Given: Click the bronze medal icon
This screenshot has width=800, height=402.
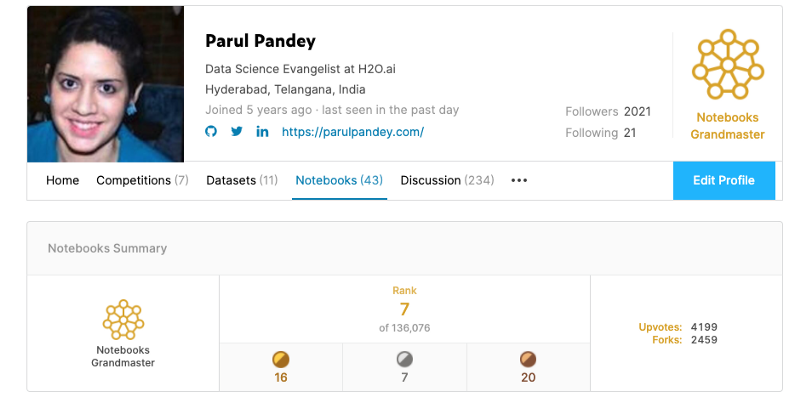Looking at the screenshot, I should pos(528,359).
